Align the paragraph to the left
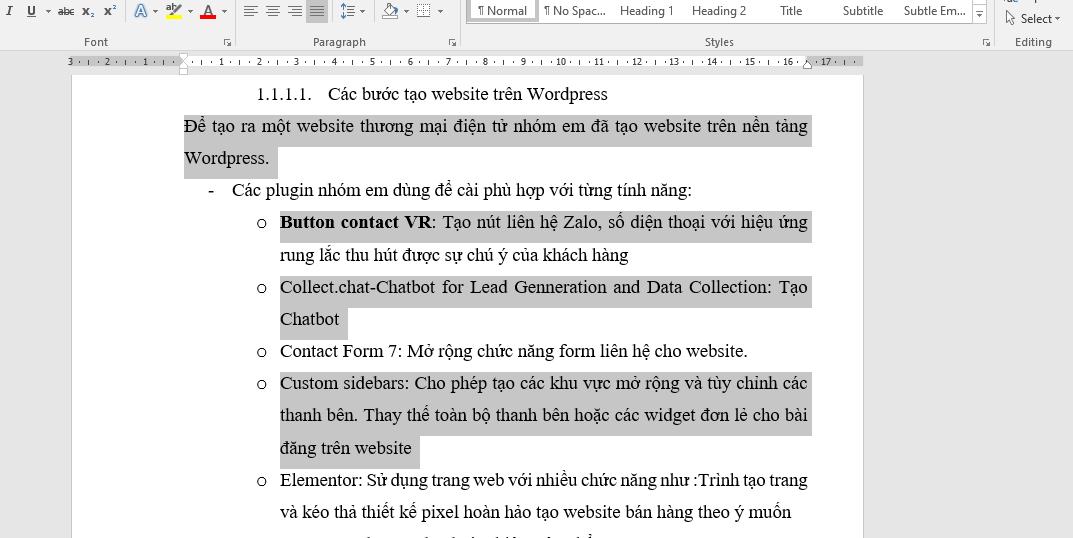The image size is (1073, 538). pyautogui.click(x=250, y=11)
